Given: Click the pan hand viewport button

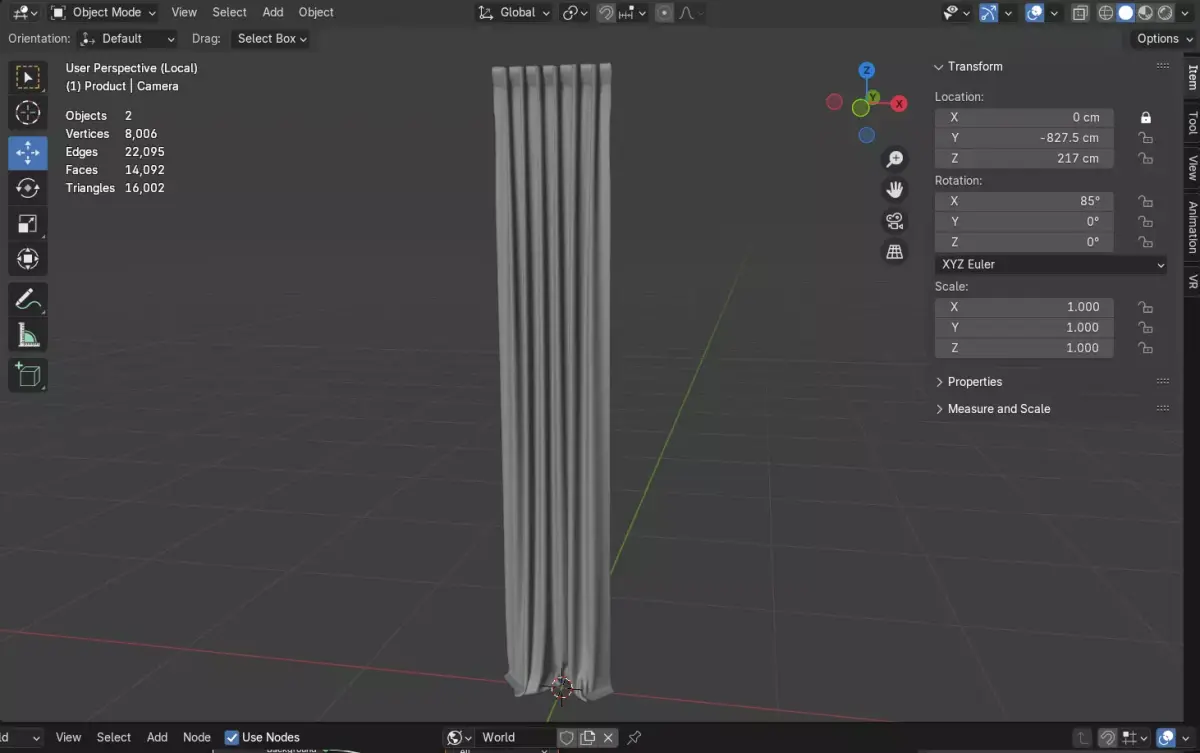Looking at the screenshot, I should coord(895,190).
